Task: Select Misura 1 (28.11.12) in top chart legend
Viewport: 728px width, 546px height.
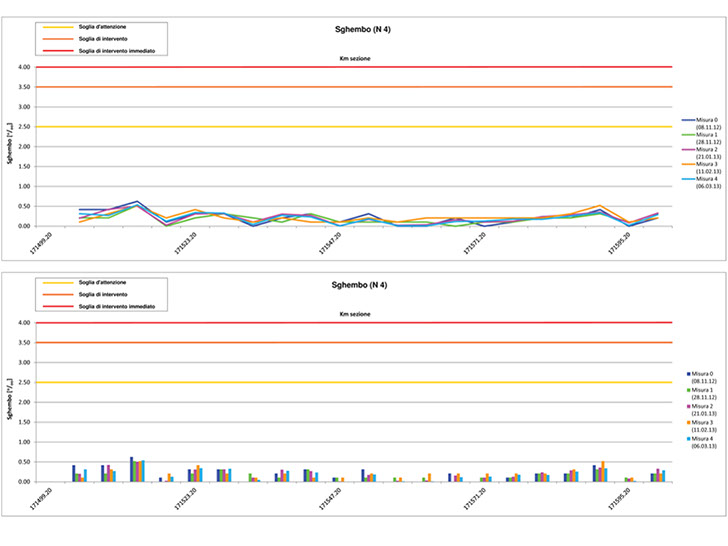Action: coord(699,138)
